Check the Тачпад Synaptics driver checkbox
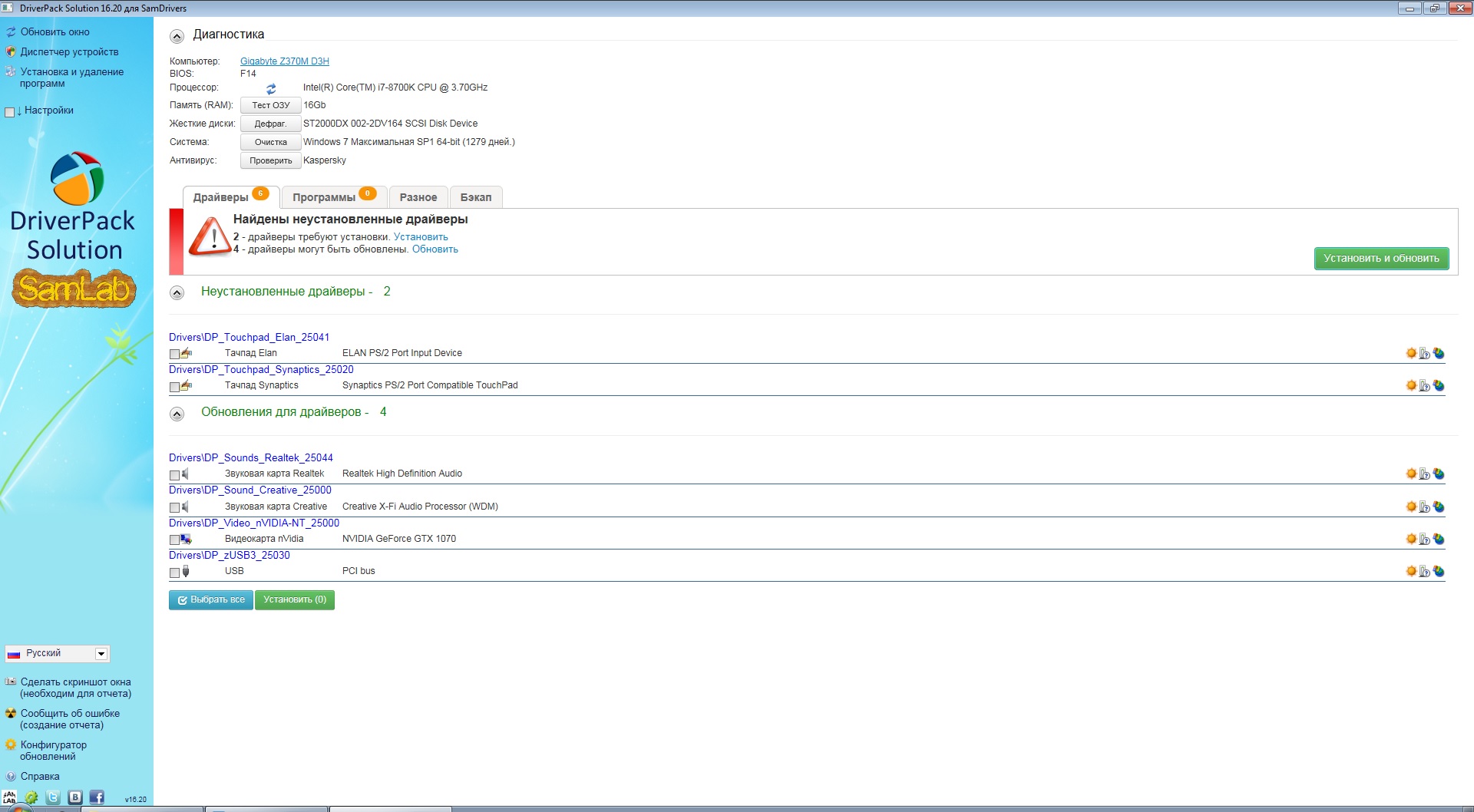The image size is (1474, 812). click(174, 387)
